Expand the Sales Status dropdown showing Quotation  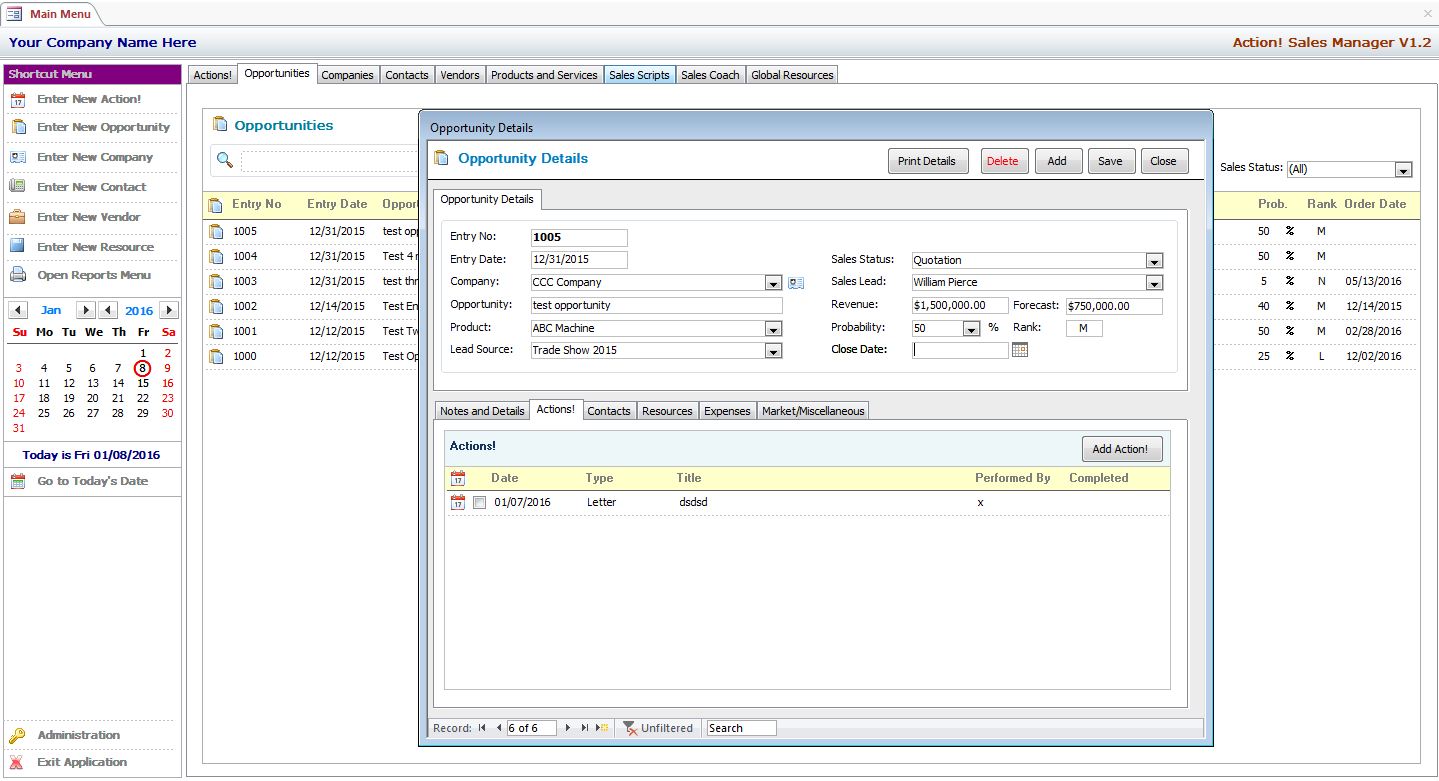pyautogui.click(x=1154, y=261)
